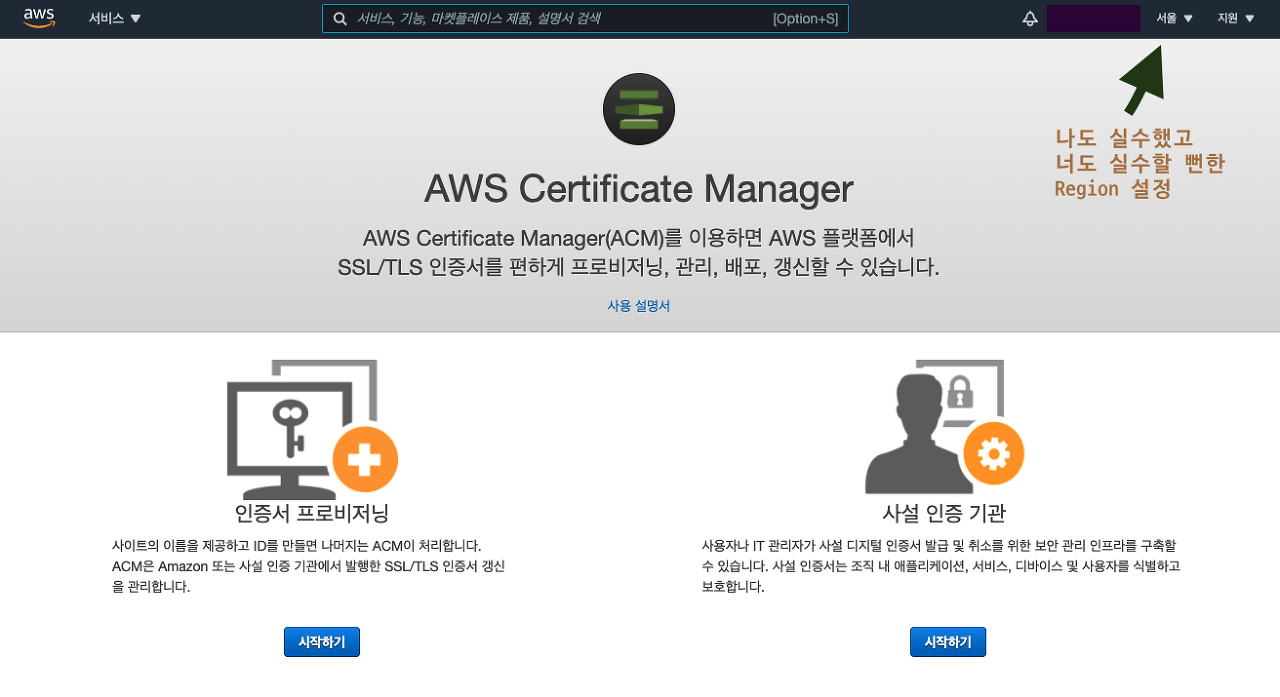
Task: Click the private certificate authority icon
Action: click(x=944, y=427)
